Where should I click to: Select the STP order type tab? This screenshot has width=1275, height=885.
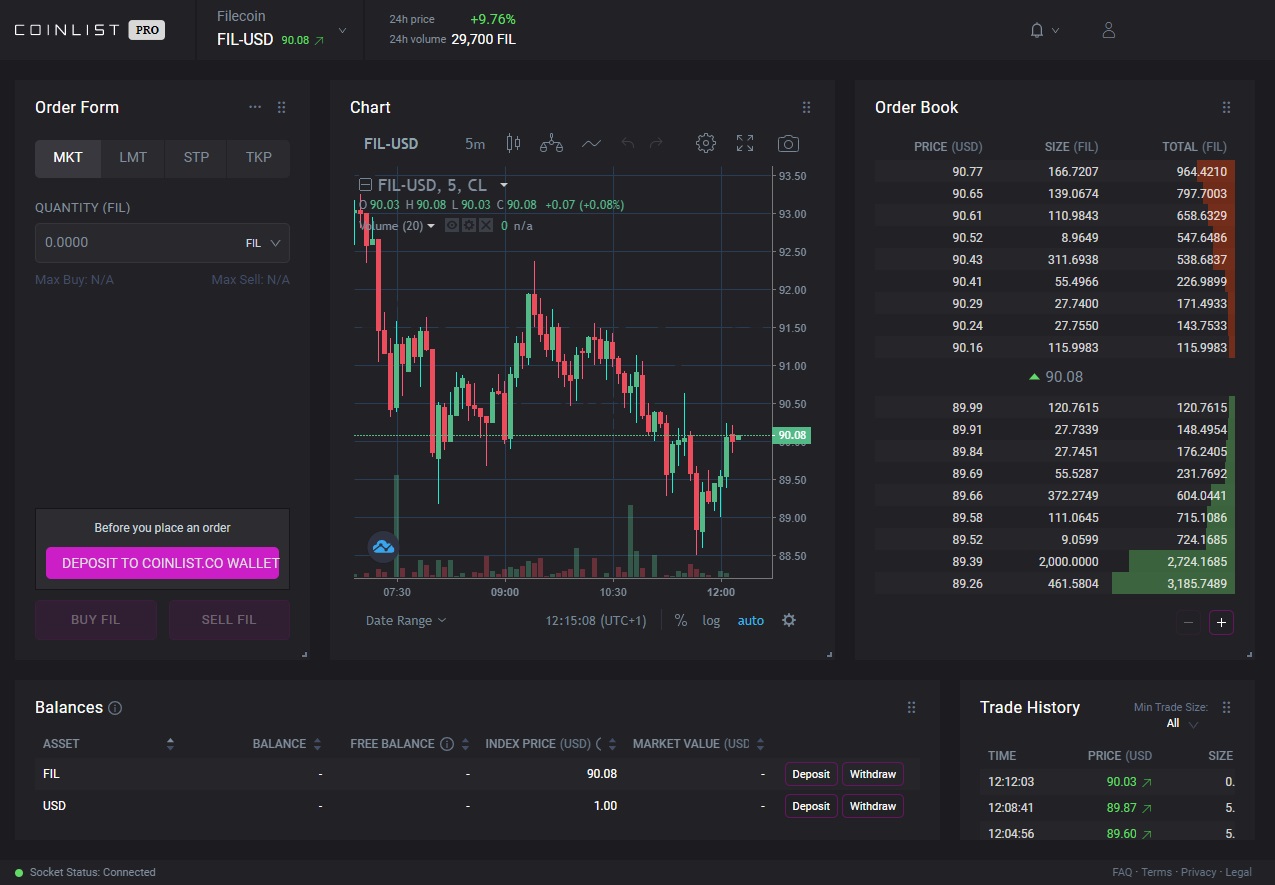tap(195, 157)
